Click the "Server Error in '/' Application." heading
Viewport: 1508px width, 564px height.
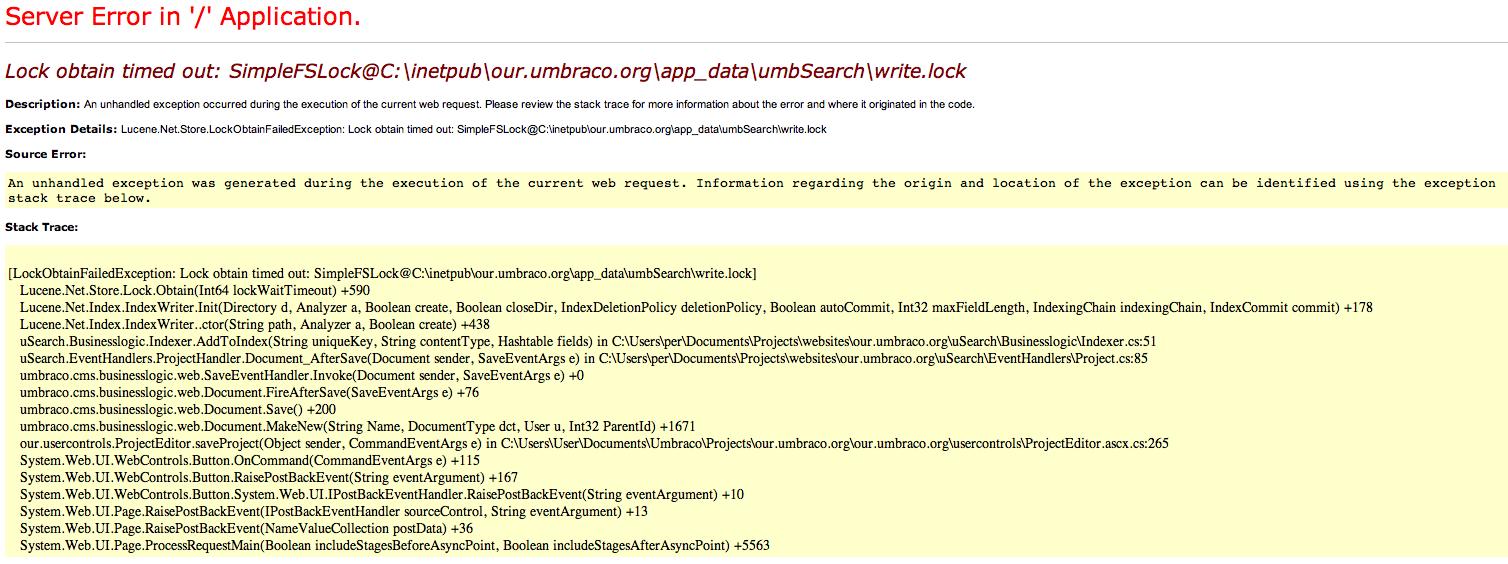[x=183, y=16]
